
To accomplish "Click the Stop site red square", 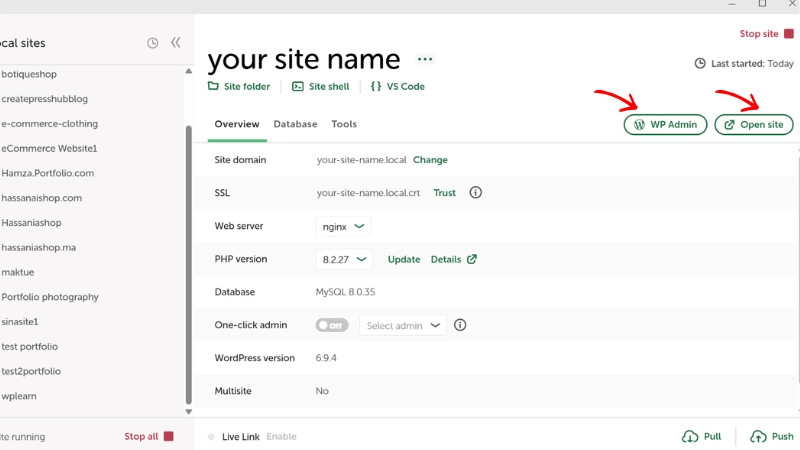I will tap(789, 34).
